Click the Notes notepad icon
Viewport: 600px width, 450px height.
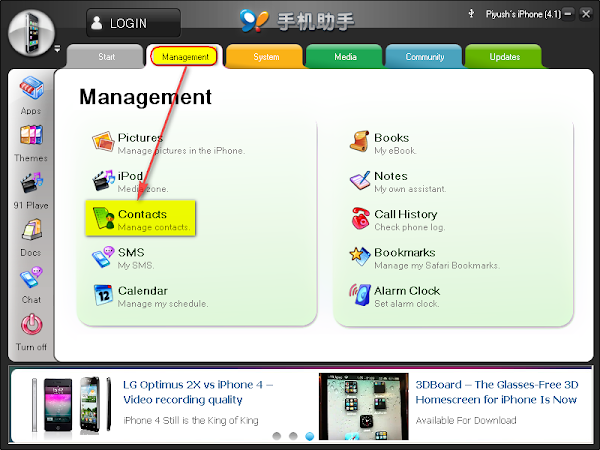pyautogui.click(x=360, y=180)
